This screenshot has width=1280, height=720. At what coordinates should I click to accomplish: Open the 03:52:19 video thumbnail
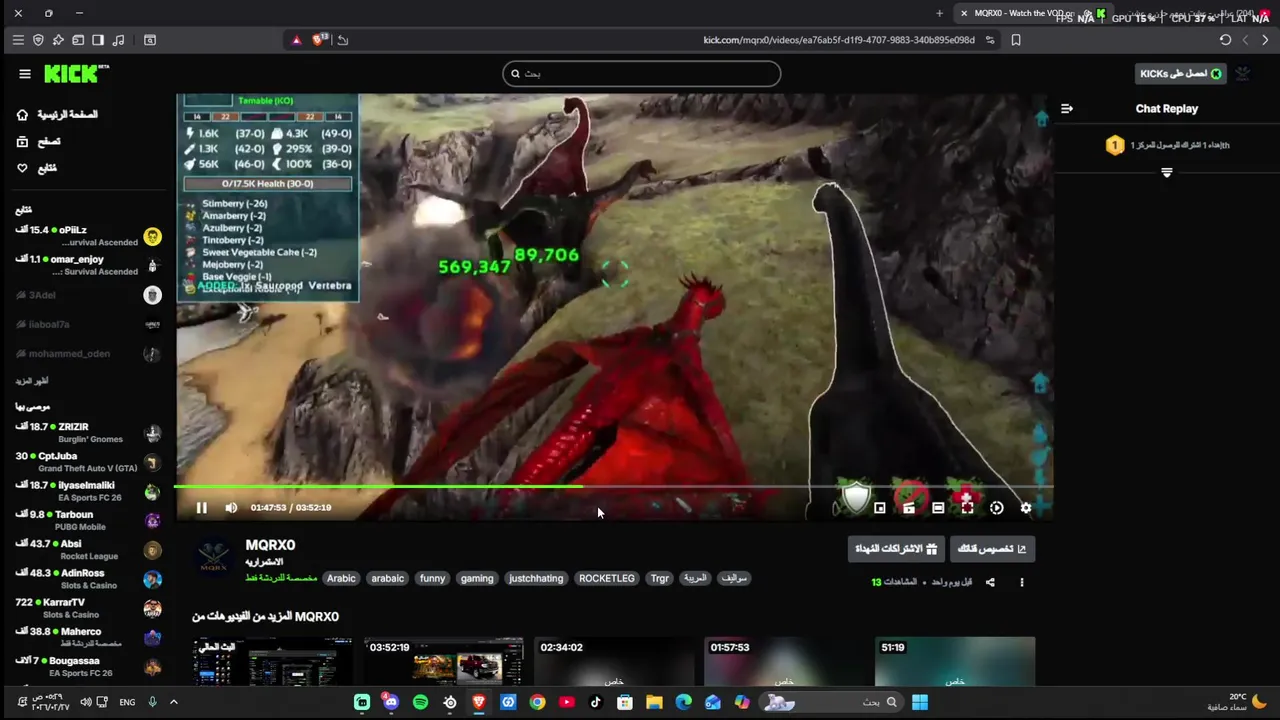coord(443,661)
